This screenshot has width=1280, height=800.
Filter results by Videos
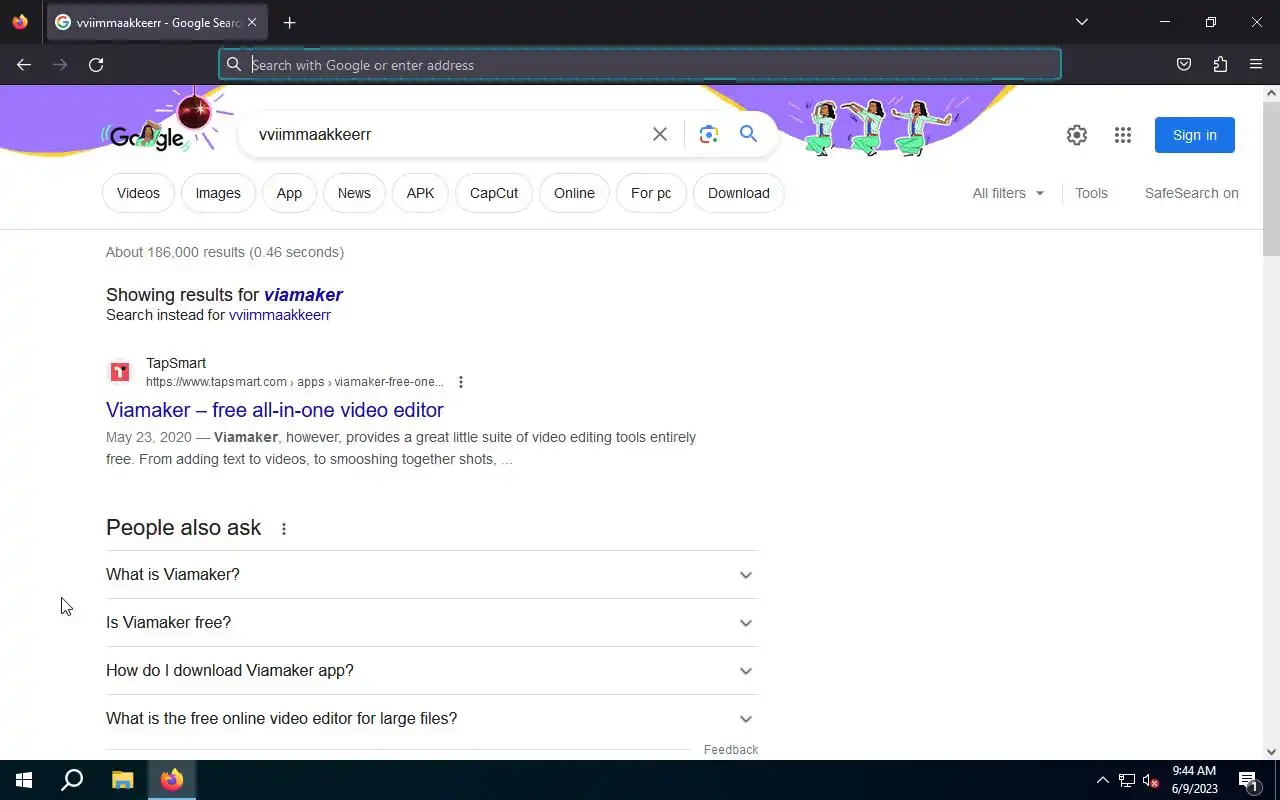pos(138,193)
